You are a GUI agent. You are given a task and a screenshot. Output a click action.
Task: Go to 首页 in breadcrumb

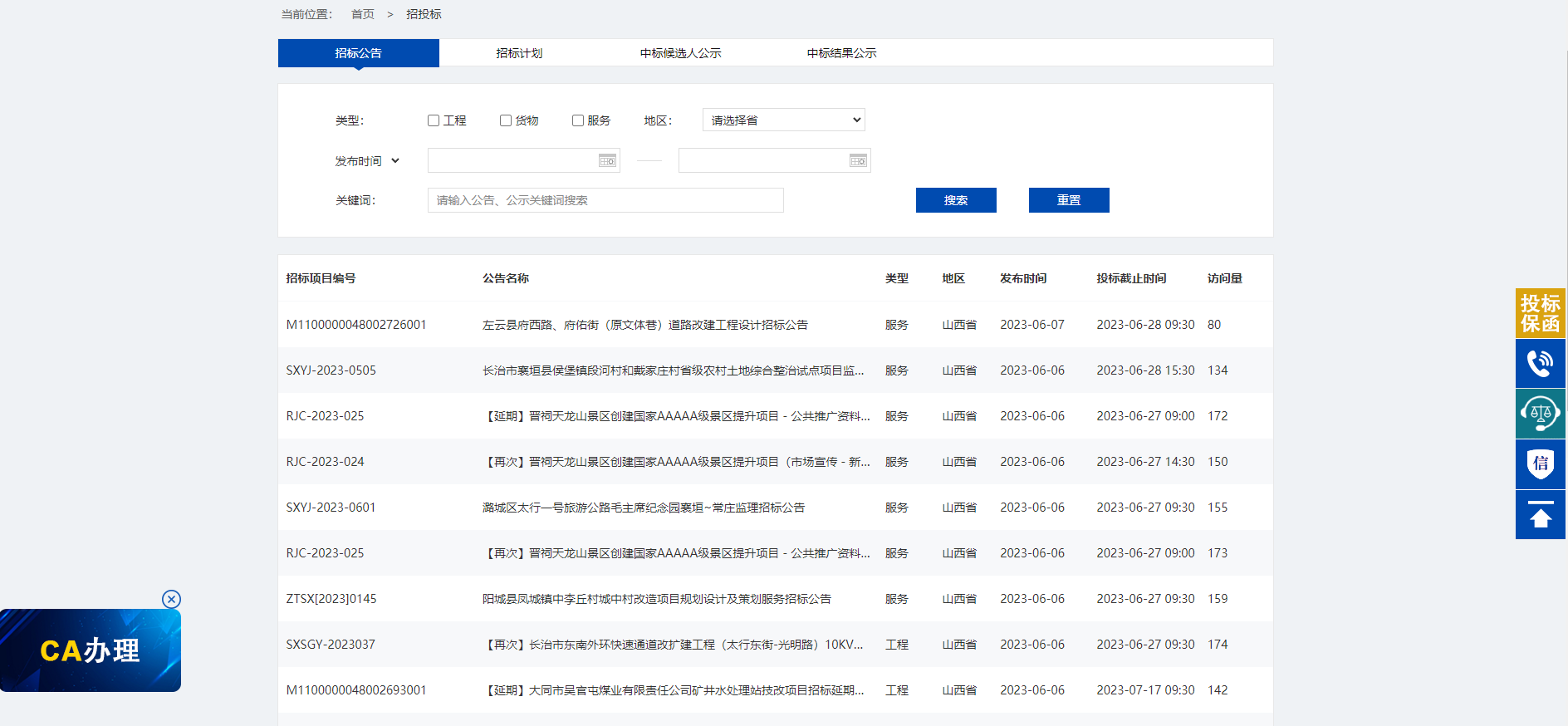(363, 14)
